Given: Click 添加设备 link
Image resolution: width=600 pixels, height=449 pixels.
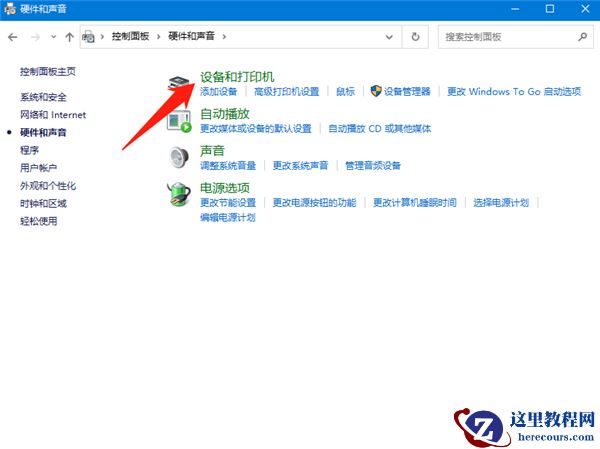Looking at the screenshot, I should [218, 91].
